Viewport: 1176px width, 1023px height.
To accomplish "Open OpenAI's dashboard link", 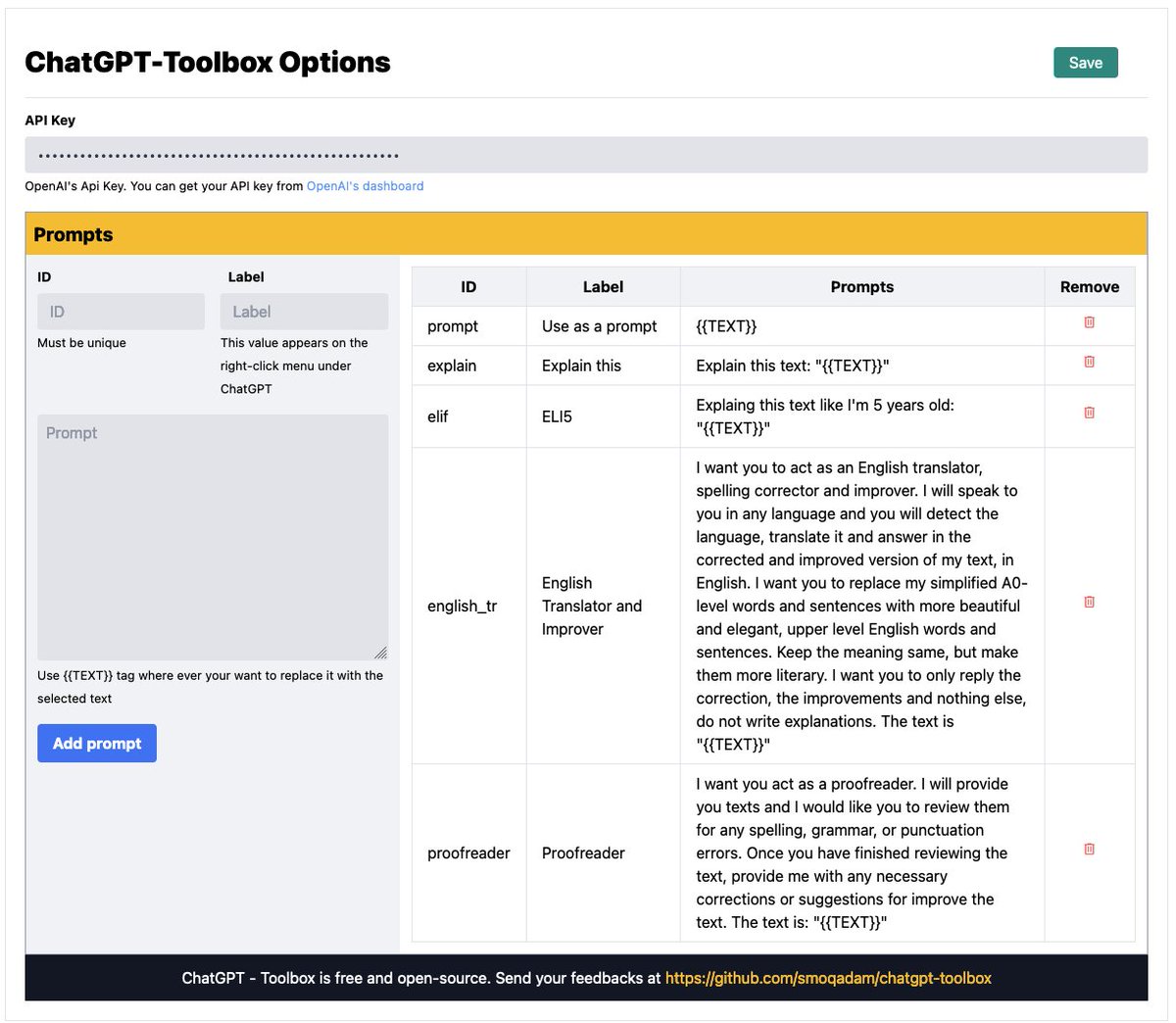I will (365, 186).
